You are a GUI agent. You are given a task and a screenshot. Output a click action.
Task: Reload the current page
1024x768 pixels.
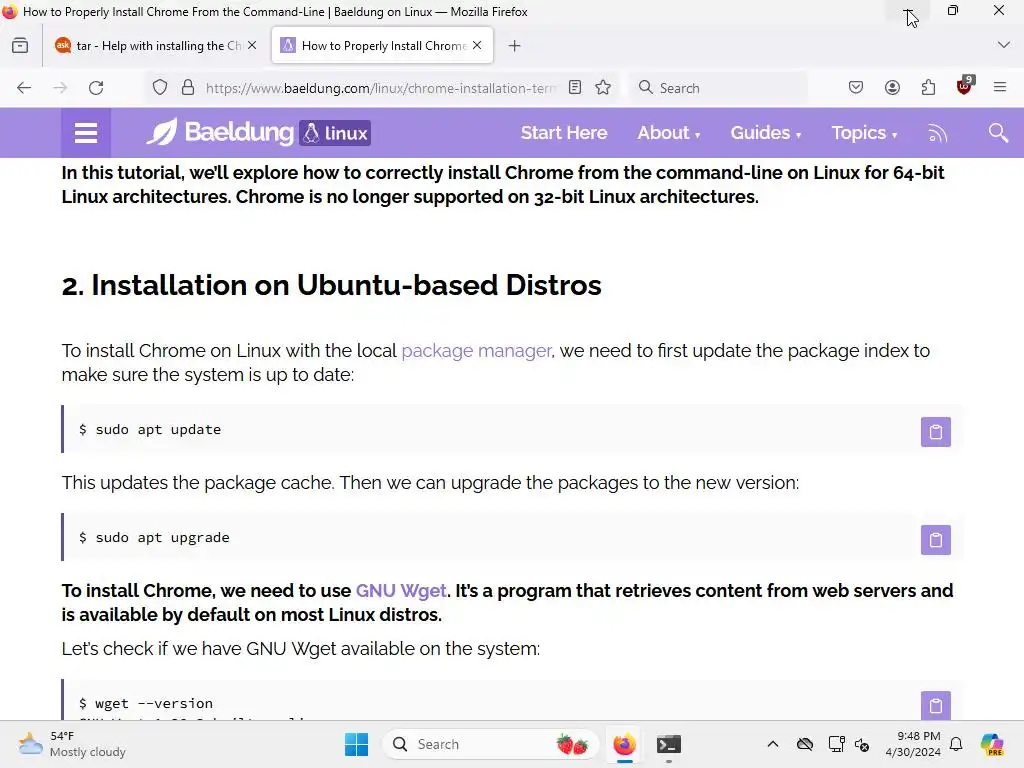coord(96,88)
